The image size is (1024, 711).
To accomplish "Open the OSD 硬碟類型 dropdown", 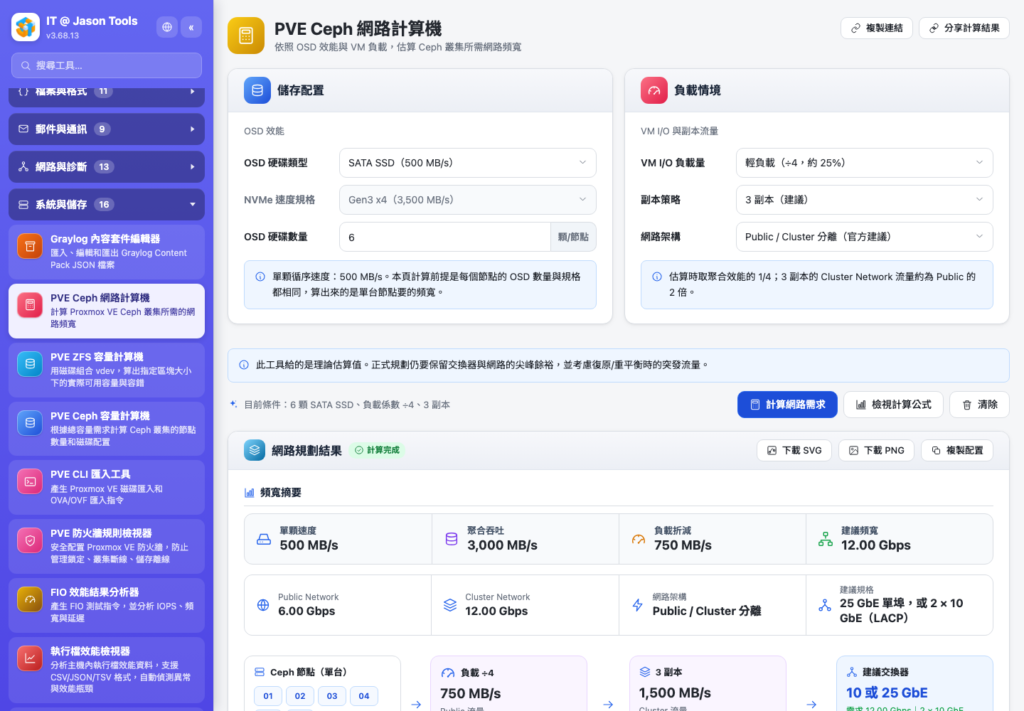I will (x=468, y=163).
